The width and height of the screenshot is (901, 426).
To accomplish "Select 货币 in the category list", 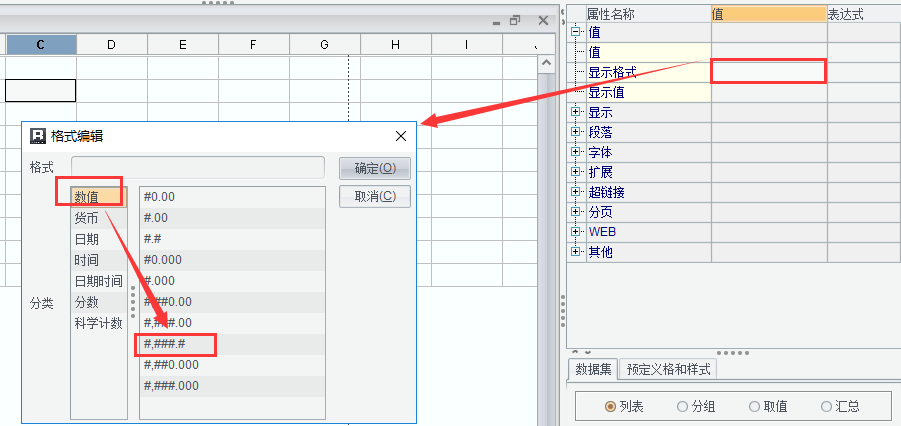I will pos(86,218).
